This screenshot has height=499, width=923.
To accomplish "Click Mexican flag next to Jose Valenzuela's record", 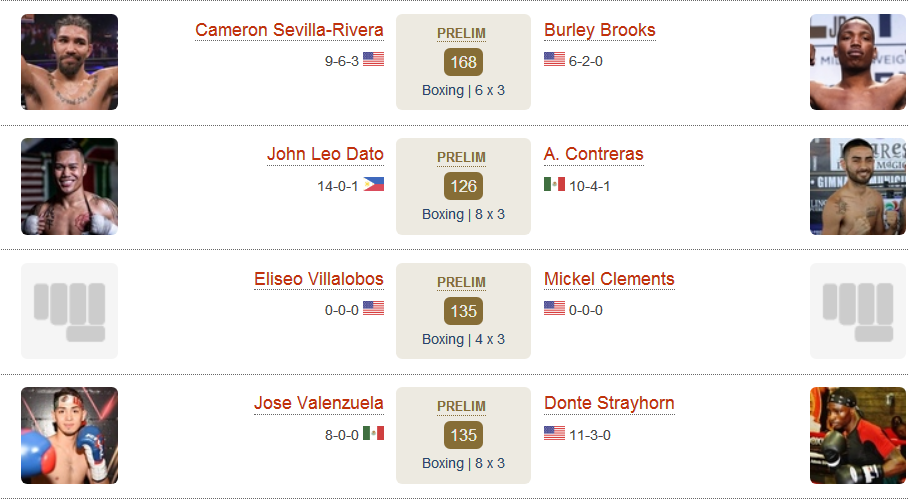I will 373,433.
